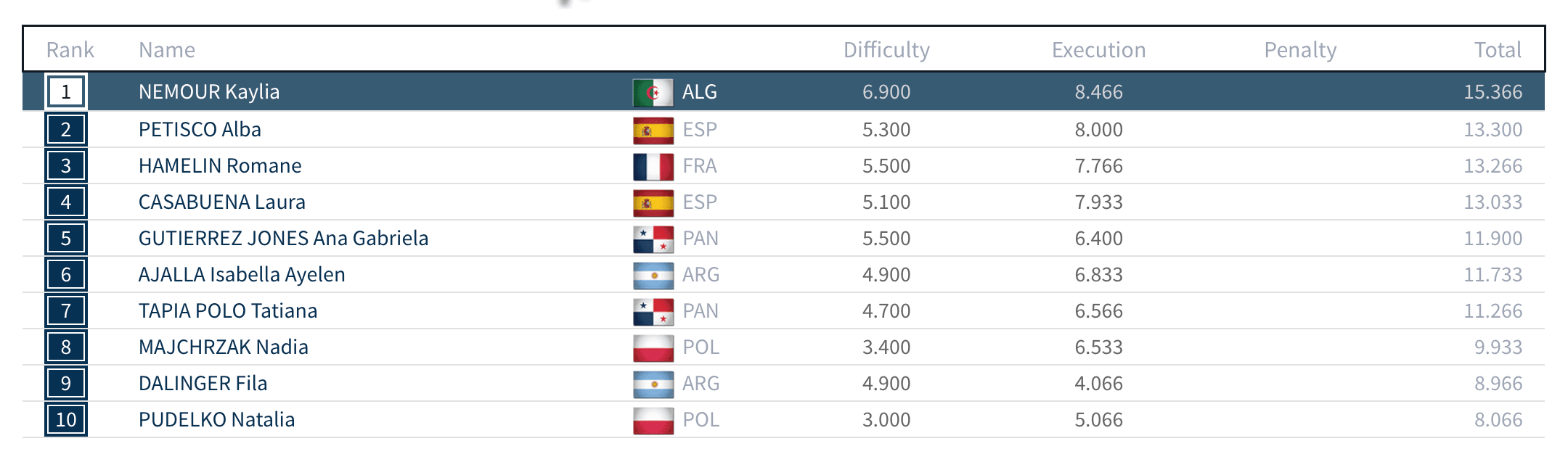
Task: Open athlete TAPIA POLO Tatiana
Action: coord(228,311)
